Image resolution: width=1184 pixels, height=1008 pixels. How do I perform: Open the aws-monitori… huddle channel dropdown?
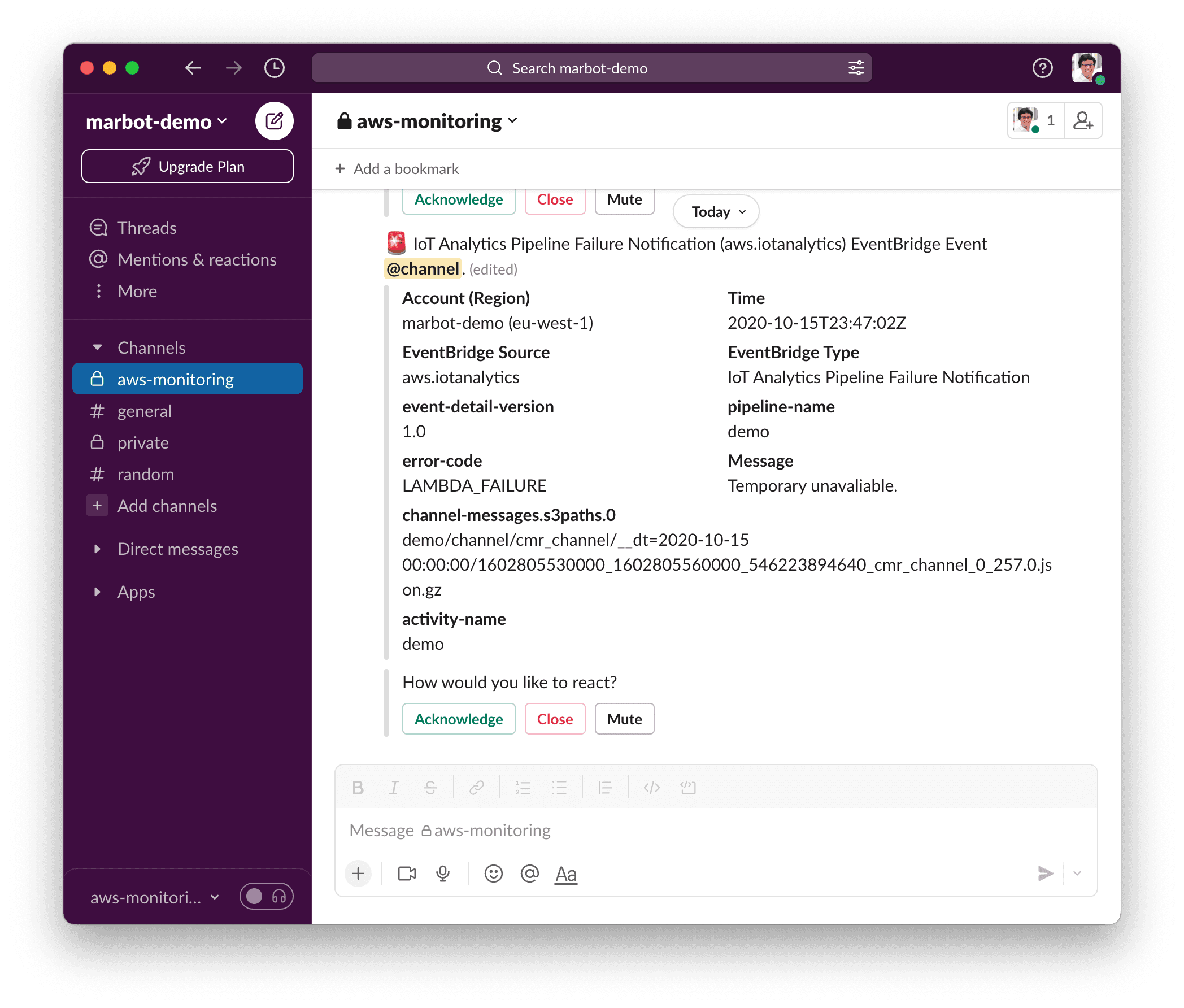(155, 897)
